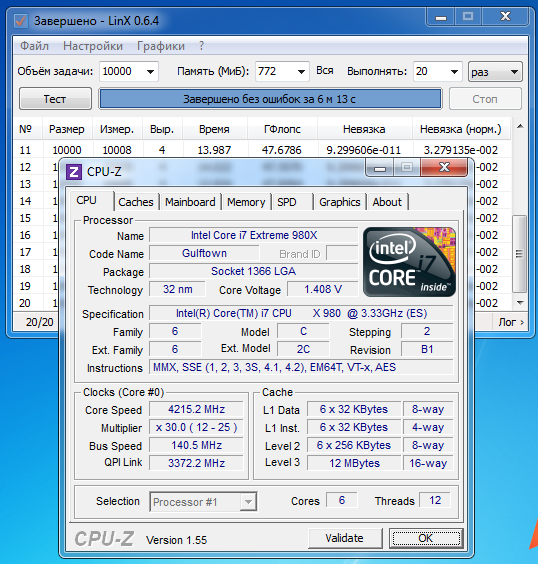Image resolution: width=538 pixels, height=564 pixels.
Task: Click the Revision B1 value
Action: [427, 349]
